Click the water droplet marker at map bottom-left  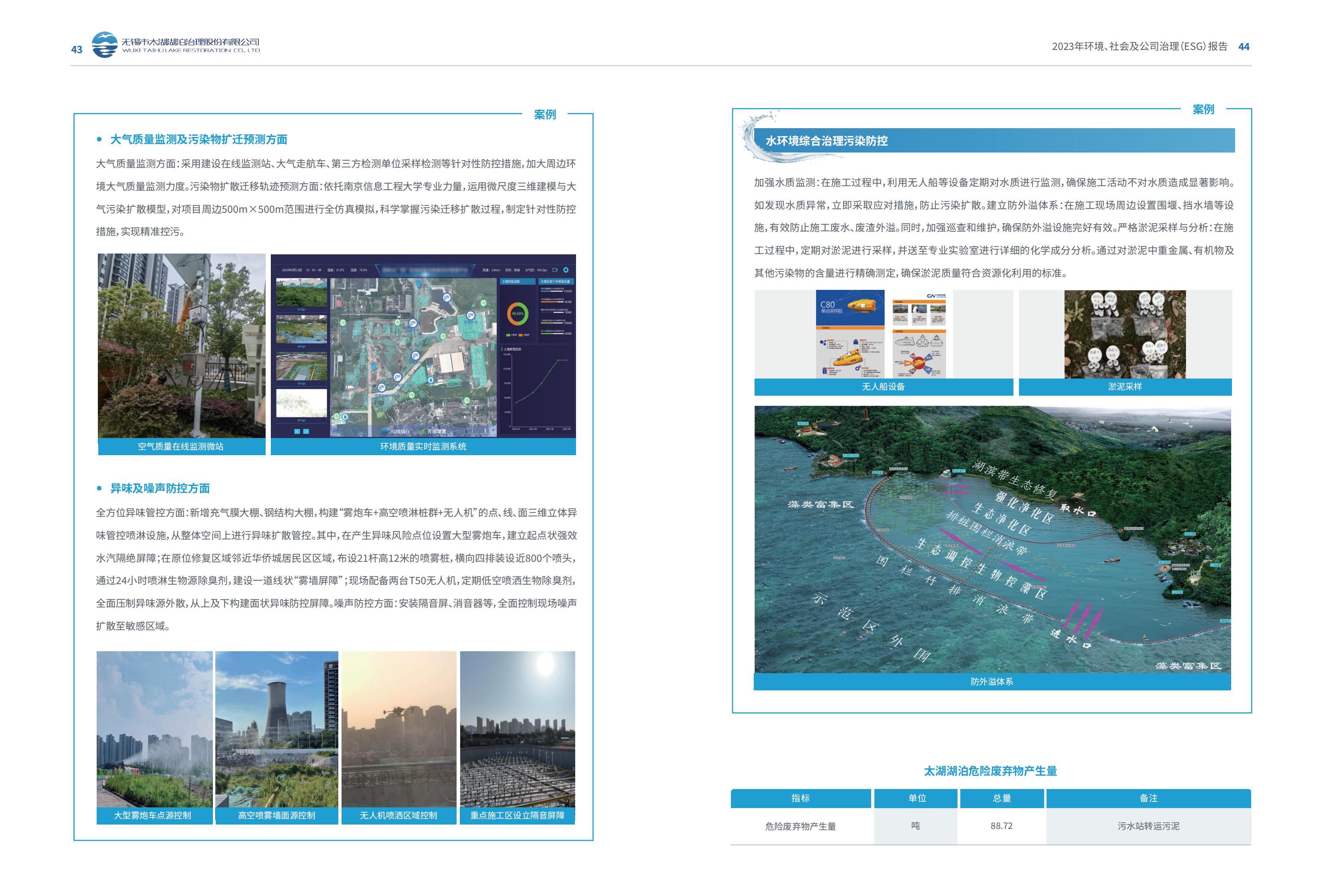[345, 417]
